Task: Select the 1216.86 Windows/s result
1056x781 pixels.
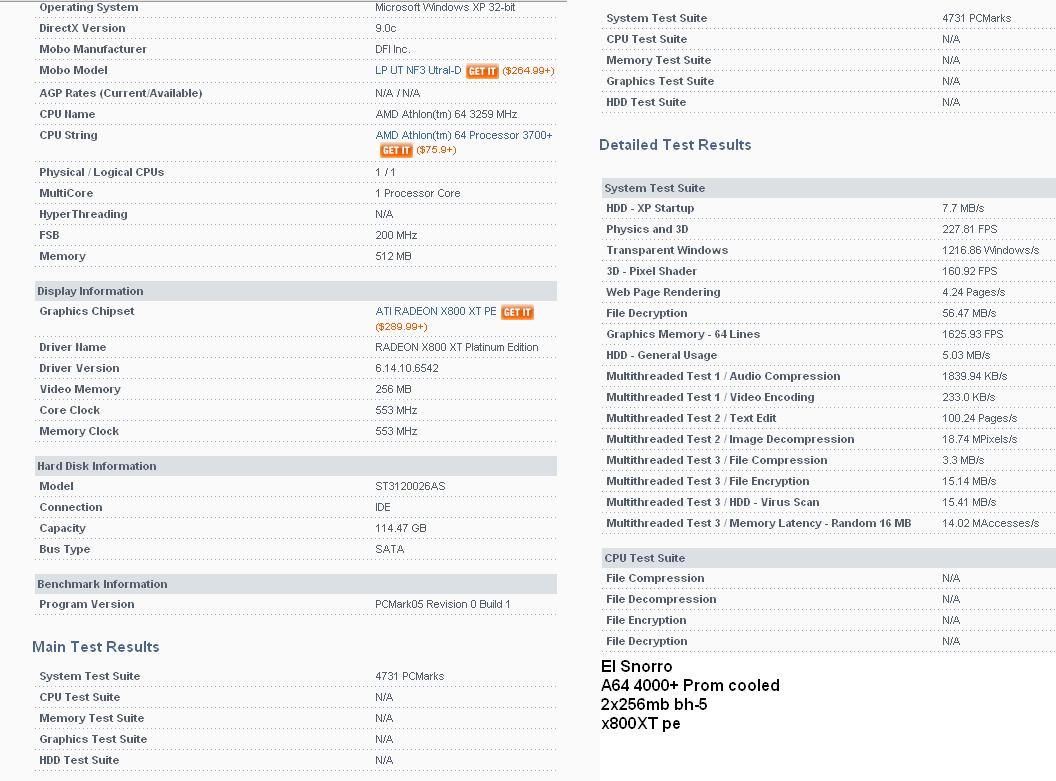Action: point(991,250)
